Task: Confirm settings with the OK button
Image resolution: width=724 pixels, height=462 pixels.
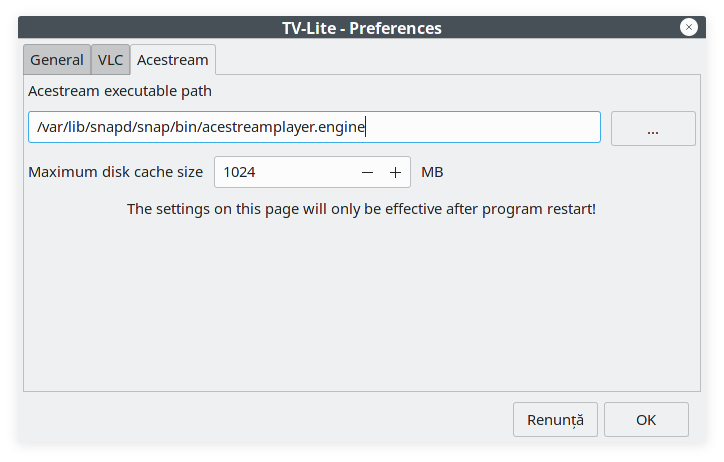Action: (x=646, y=420)
